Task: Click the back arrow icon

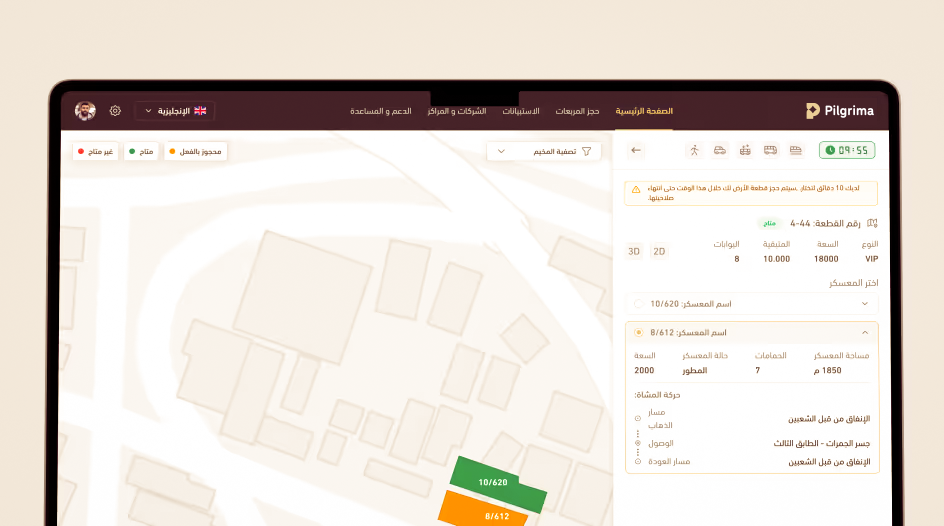Action: tap(636, 150)
